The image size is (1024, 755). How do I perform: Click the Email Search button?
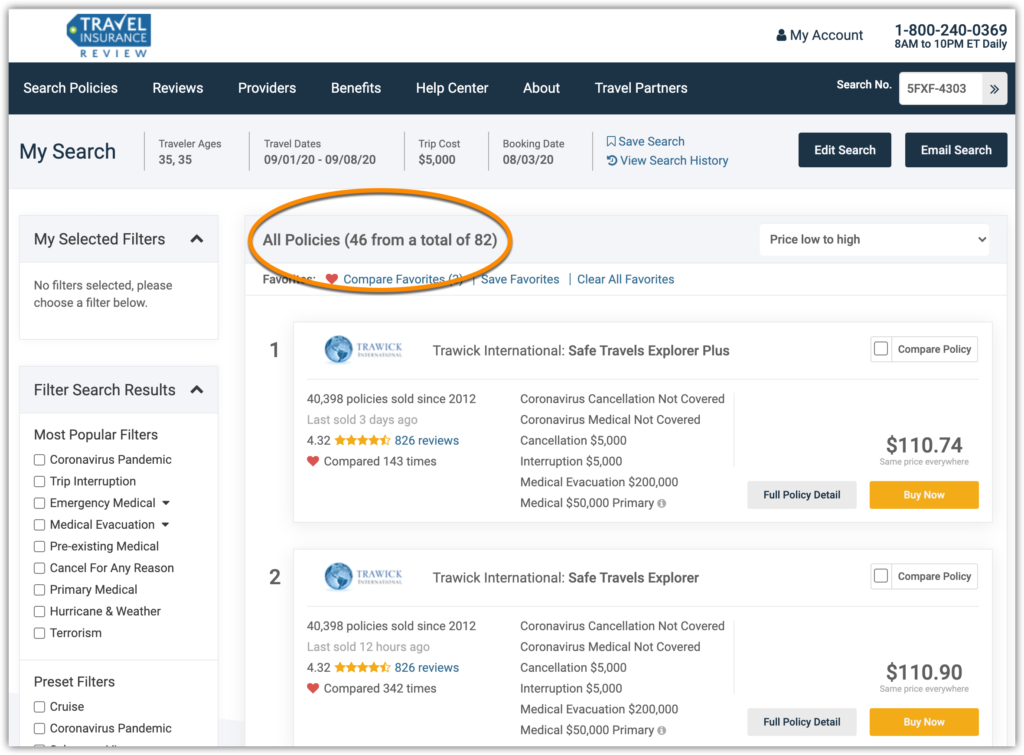click(x=956, y=150)
